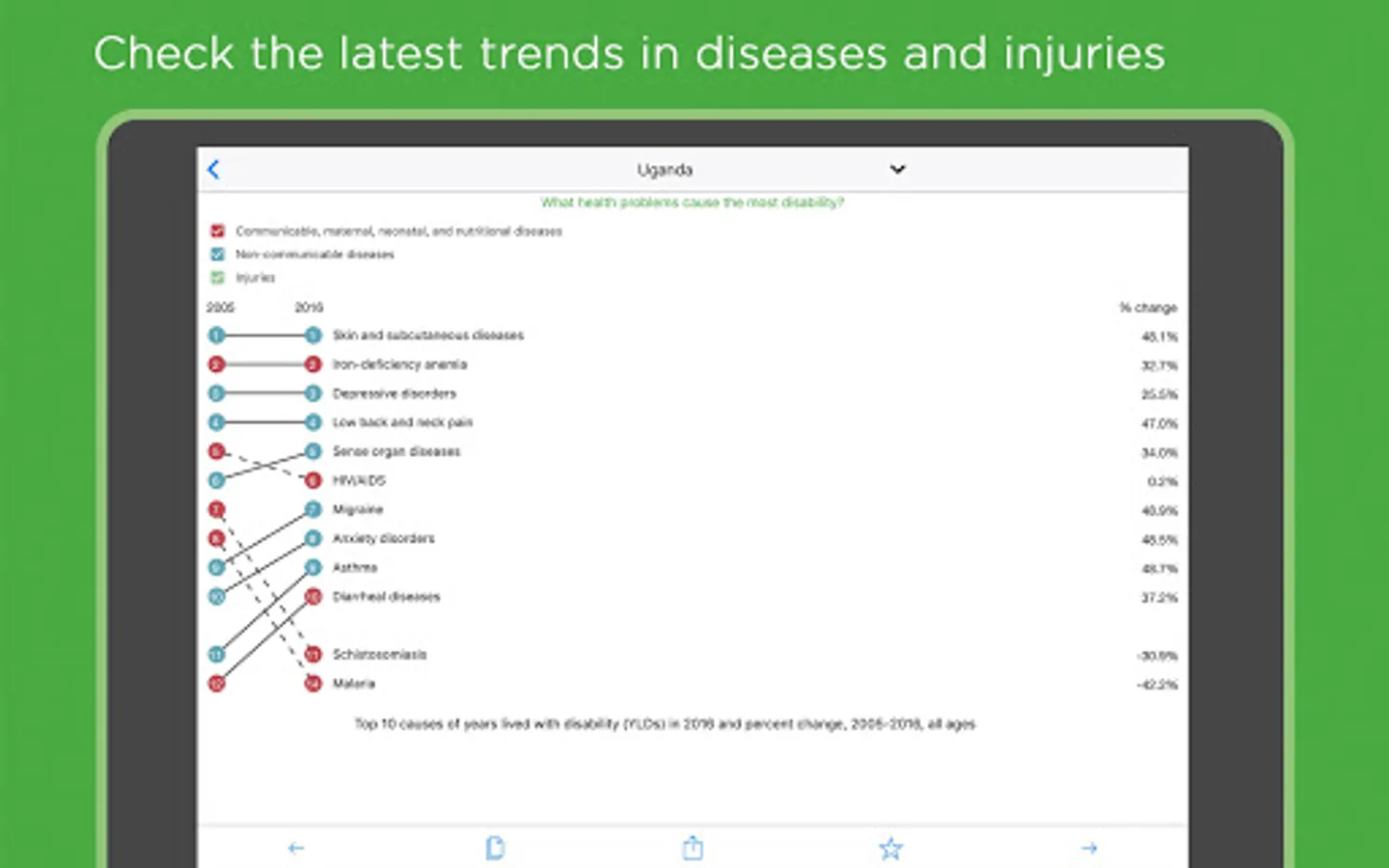Click 'What health problems cause the most disability?' heading
This screenshot has width=1389, height=868.
(x=692, y=202)
